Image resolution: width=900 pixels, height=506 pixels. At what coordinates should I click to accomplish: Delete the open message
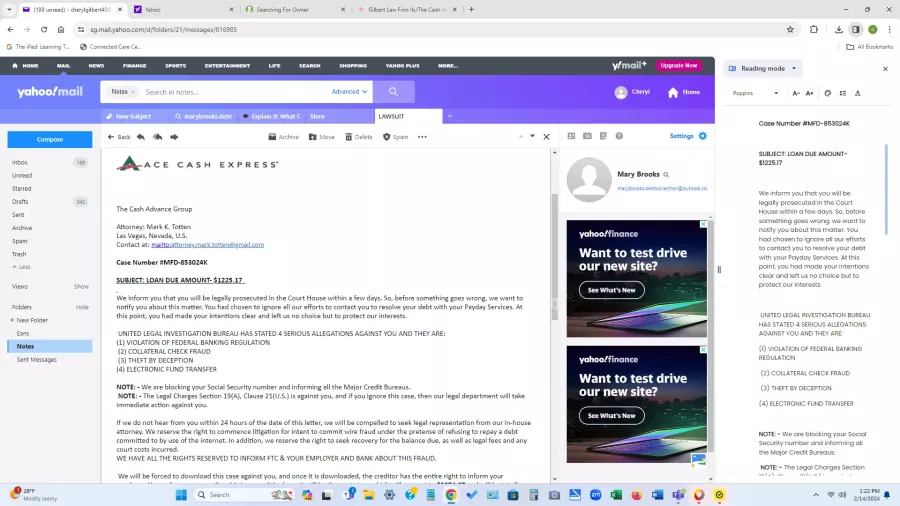pyautogui.click(x=359, y=137)
